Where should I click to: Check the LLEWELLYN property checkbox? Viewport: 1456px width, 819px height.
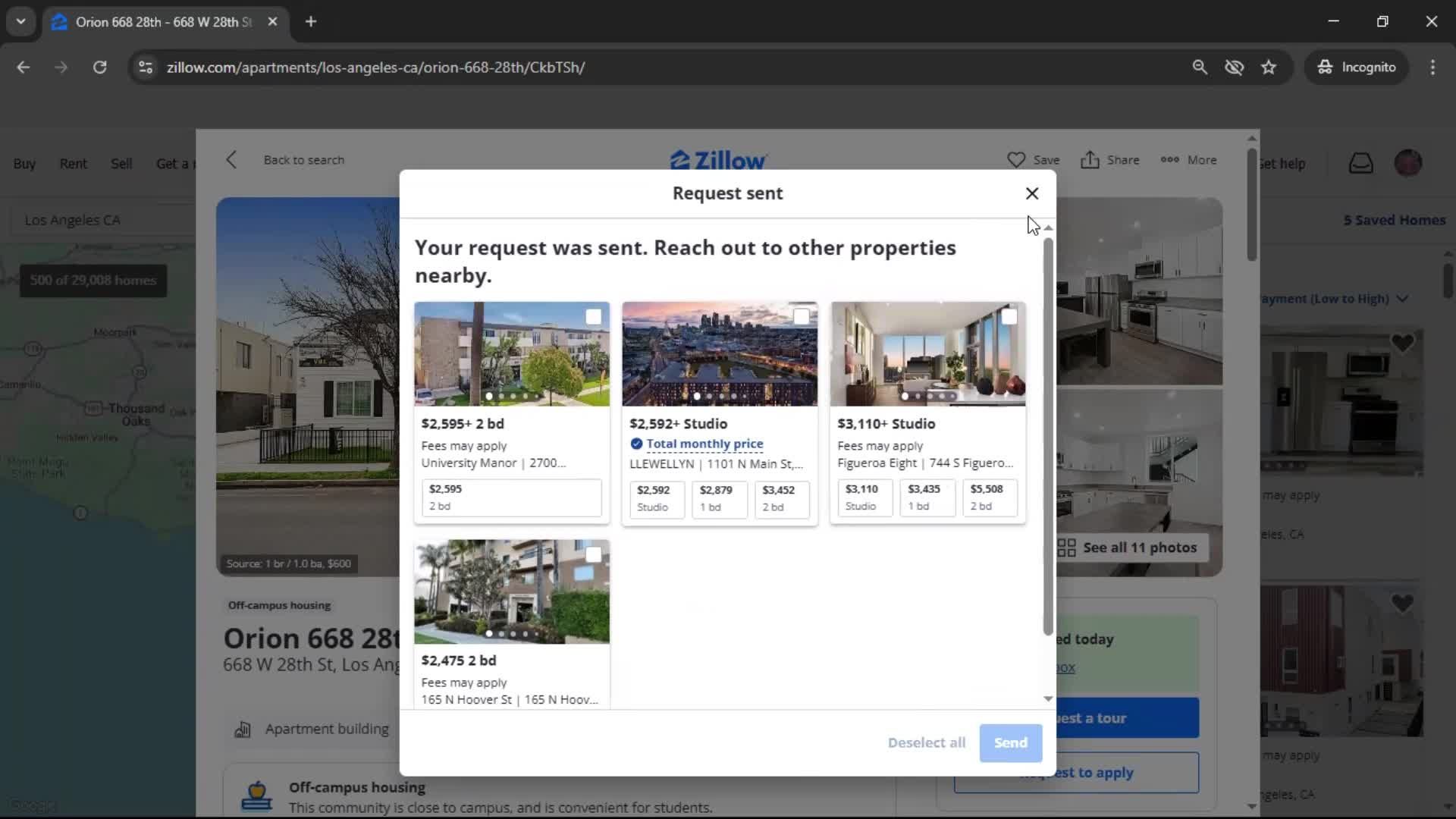801,317
